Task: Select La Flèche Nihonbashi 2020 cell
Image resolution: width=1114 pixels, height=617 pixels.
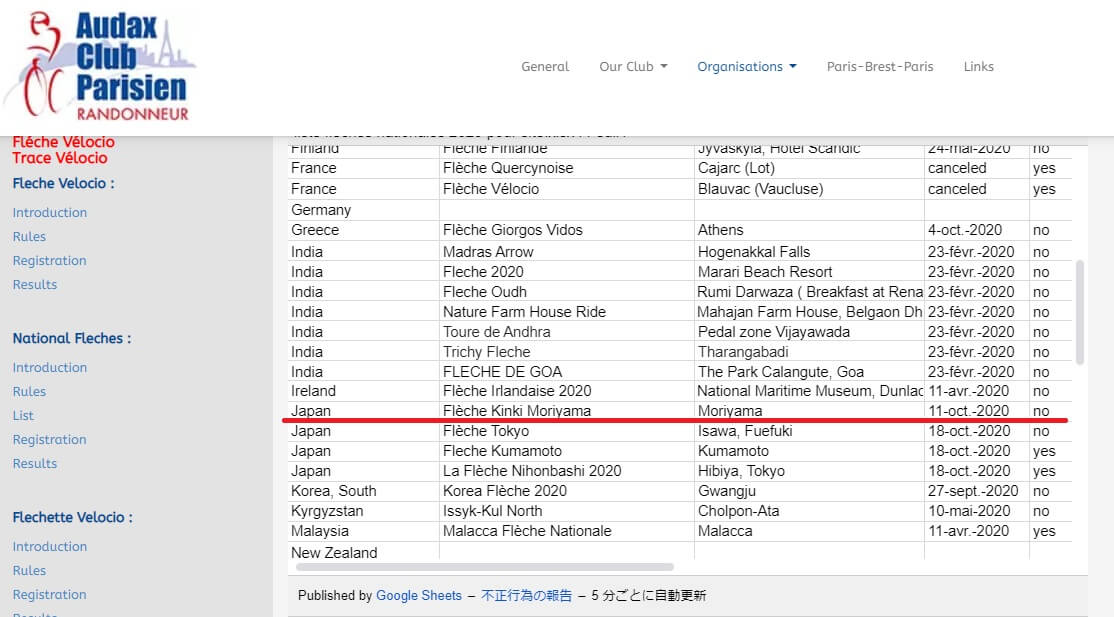Action: [x=567, y=471]
